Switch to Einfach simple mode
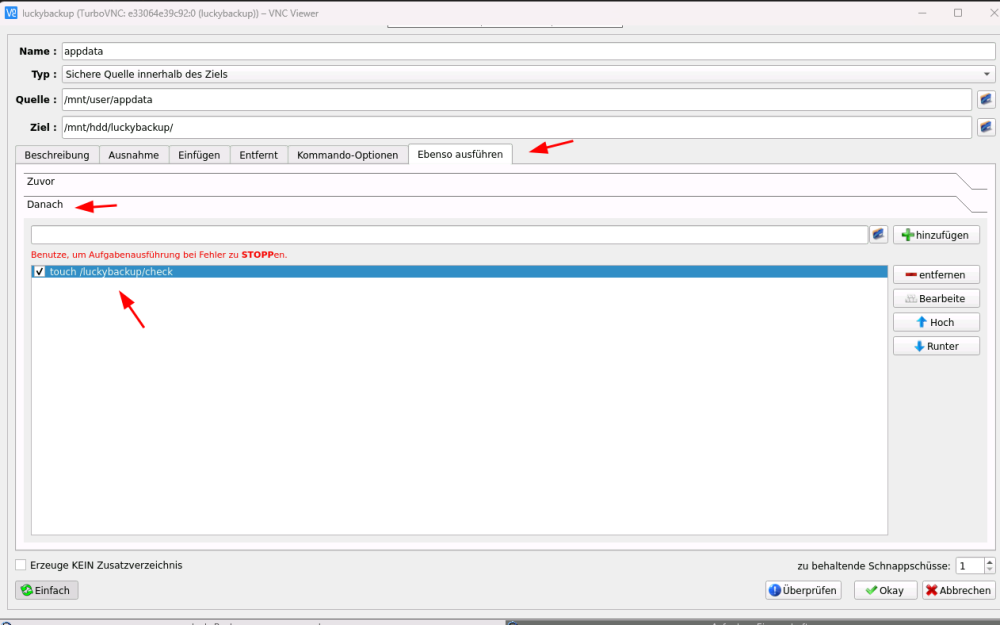Image resolution: width=1000 pixels, height=625 pixels. pos(47,591)
